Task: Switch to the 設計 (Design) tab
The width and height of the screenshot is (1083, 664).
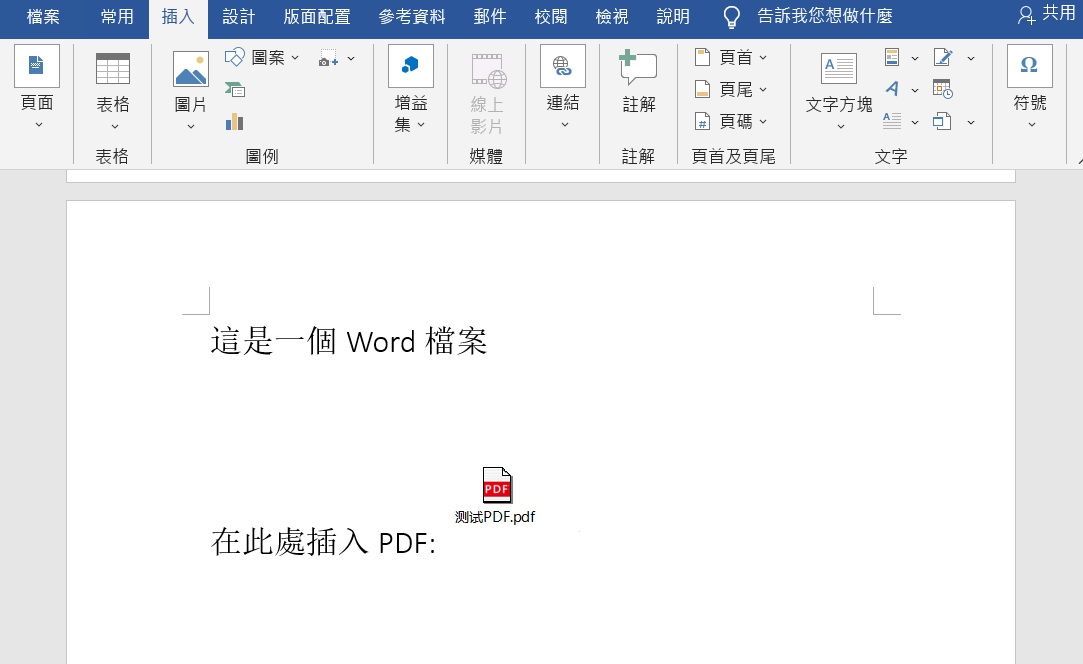Action: click(x=239, y=17)
